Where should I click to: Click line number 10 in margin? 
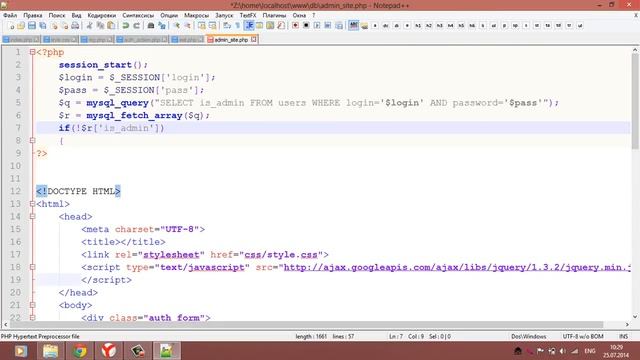[x=16, y=166]
